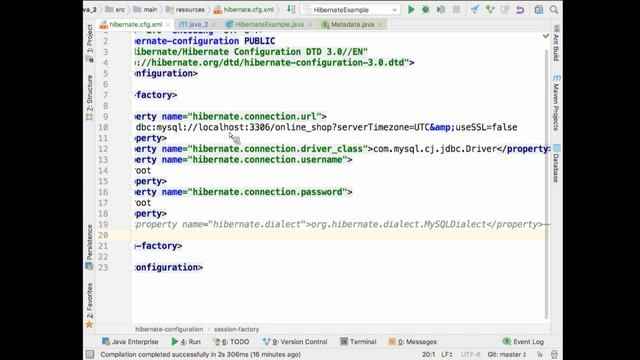
Task: Start debugging with the bug icon
Action: pyautogui.click(x=426, y=9)
